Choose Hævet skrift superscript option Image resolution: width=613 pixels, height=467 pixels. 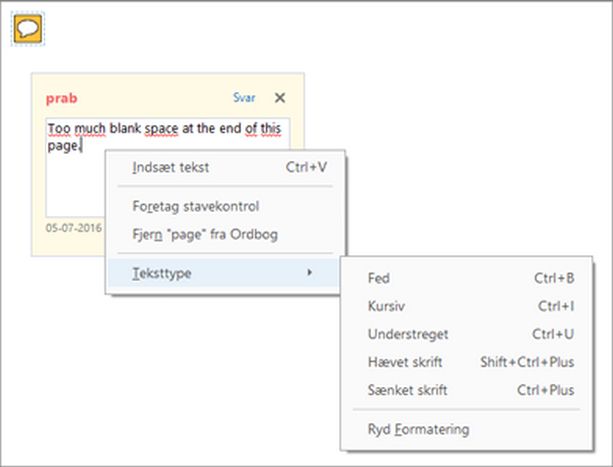[405, 362]
